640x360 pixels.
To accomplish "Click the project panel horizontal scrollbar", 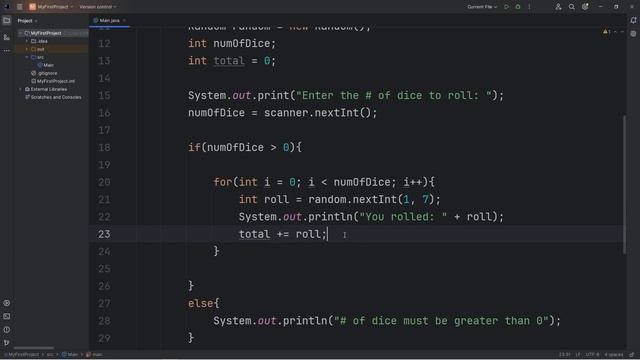I will (34, 348).
